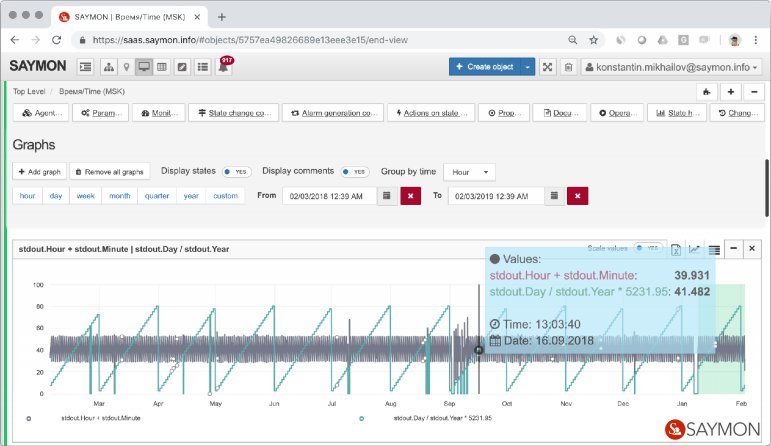Open the Documents section button
771x446 pixels.
[560, 113]
